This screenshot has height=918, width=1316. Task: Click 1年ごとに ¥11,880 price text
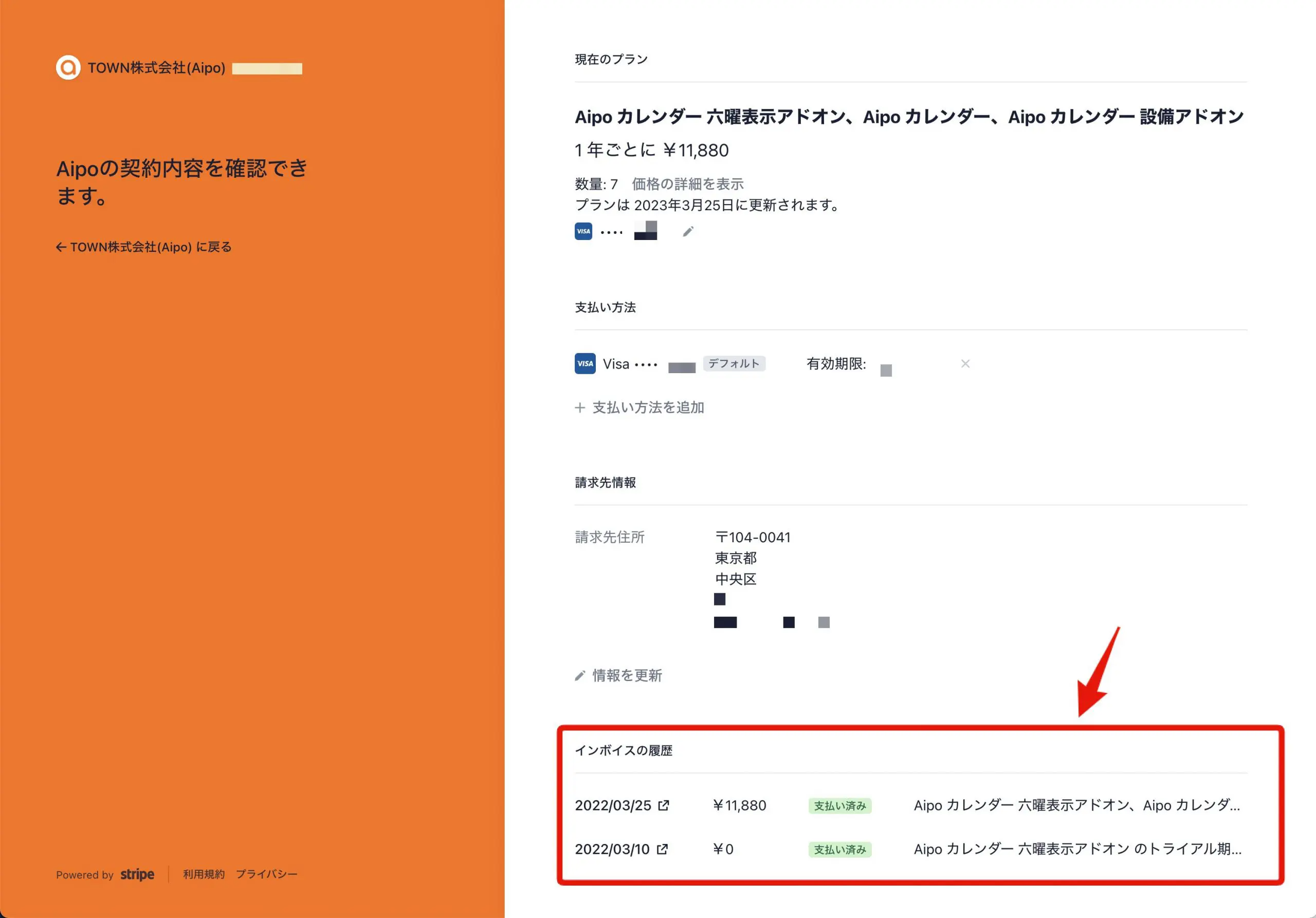pyautogui.click(x=652, y=150)
